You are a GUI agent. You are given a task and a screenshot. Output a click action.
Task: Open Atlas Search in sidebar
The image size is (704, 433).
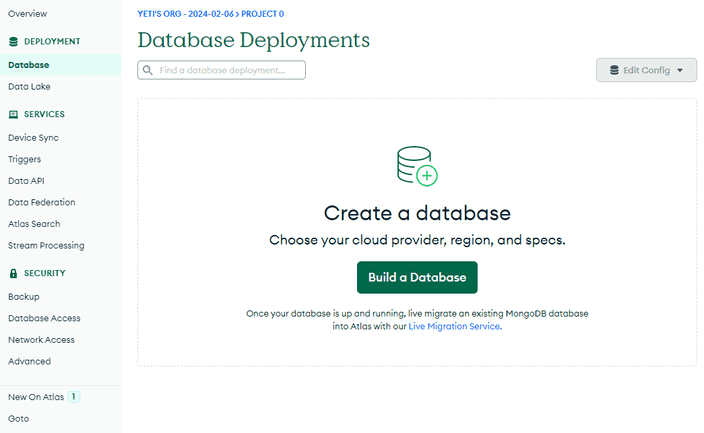click(34, 224)
